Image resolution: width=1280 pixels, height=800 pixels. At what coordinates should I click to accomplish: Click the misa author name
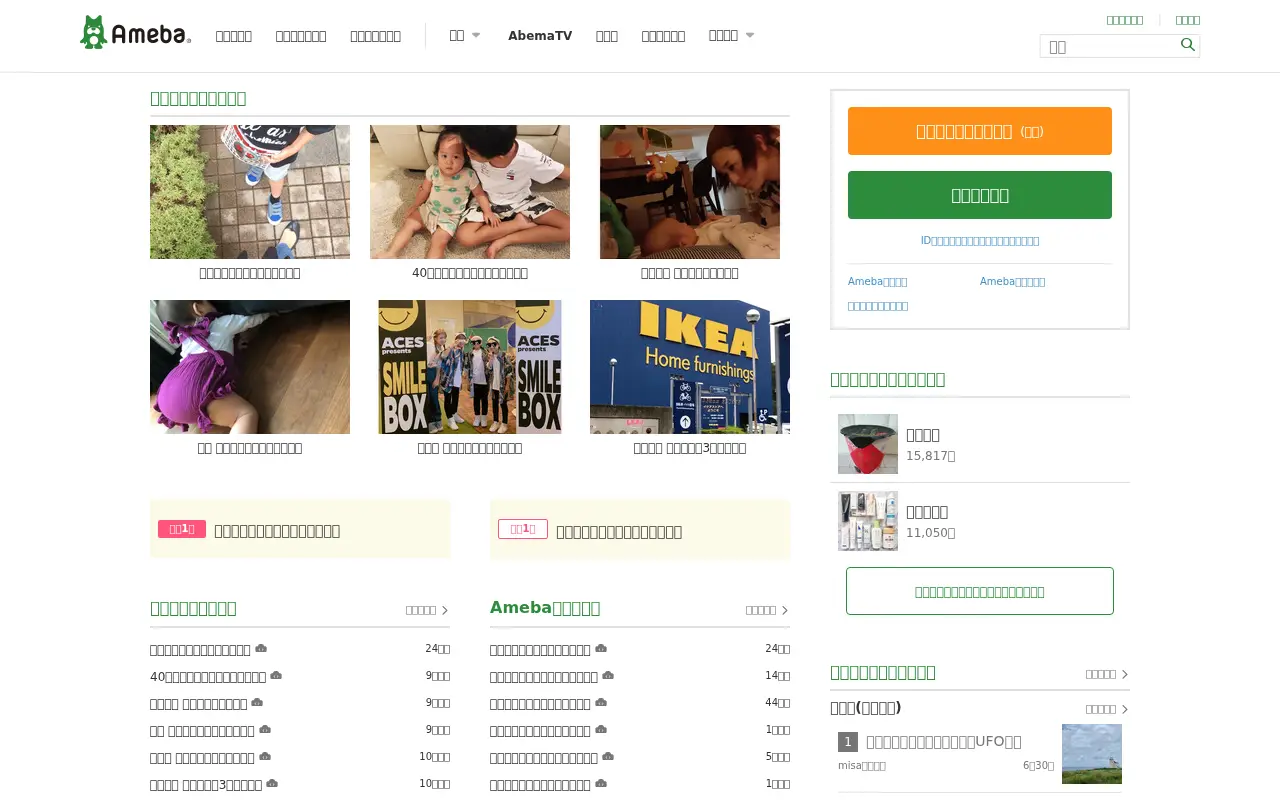coord(862,765)
